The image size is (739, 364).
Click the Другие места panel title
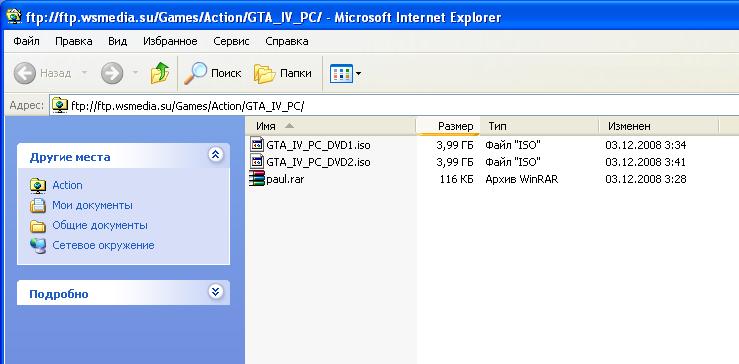(70, 157)
